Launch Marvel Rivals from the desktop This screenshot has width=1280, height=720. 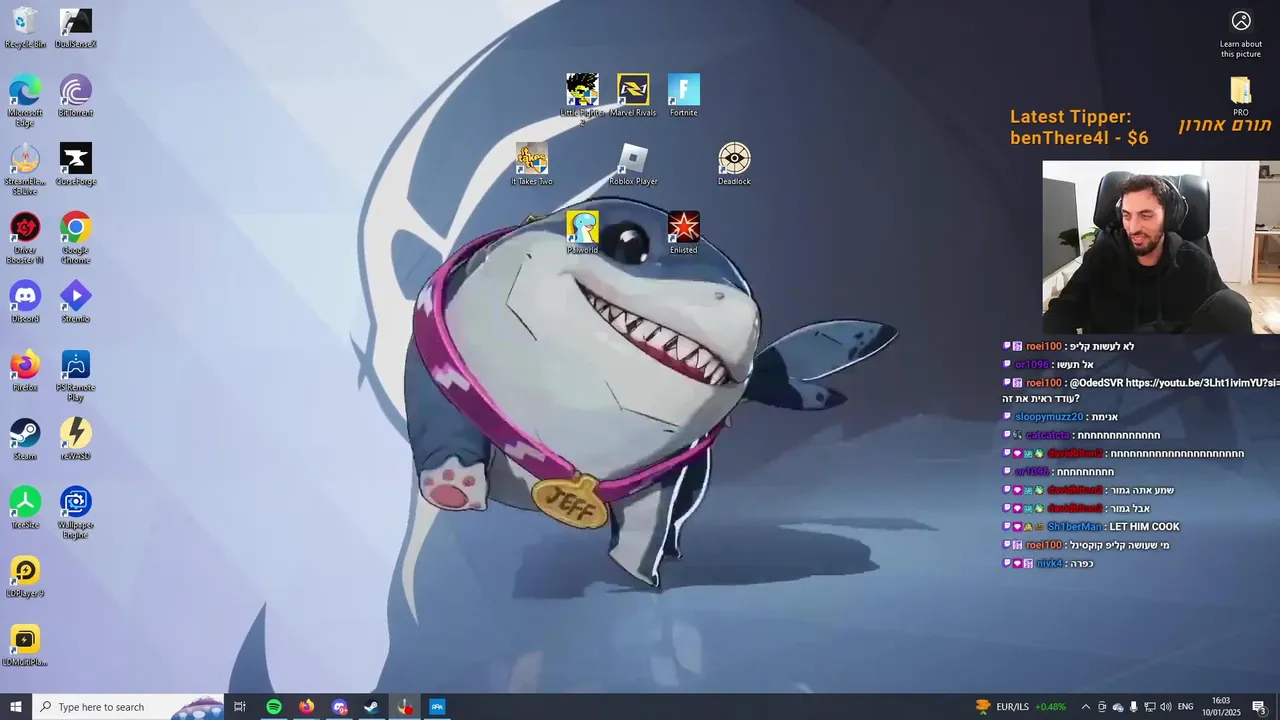tap(633, 95)
